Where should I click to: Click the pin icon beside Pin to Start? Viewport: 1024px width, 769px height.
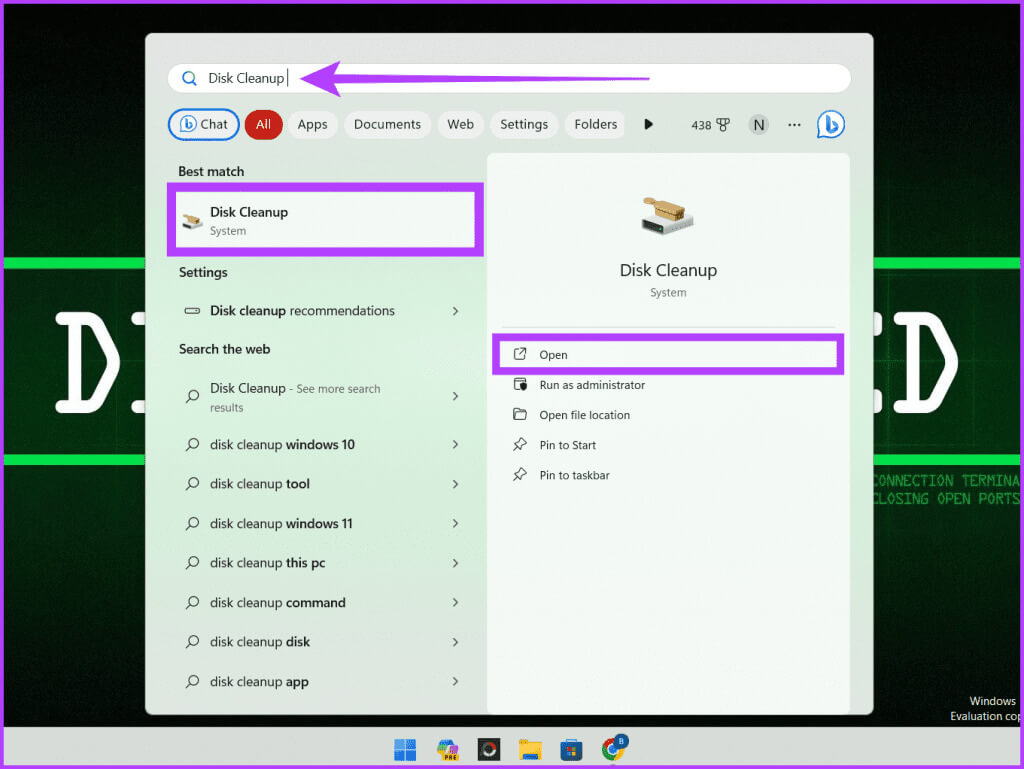[x=520, y=445]
